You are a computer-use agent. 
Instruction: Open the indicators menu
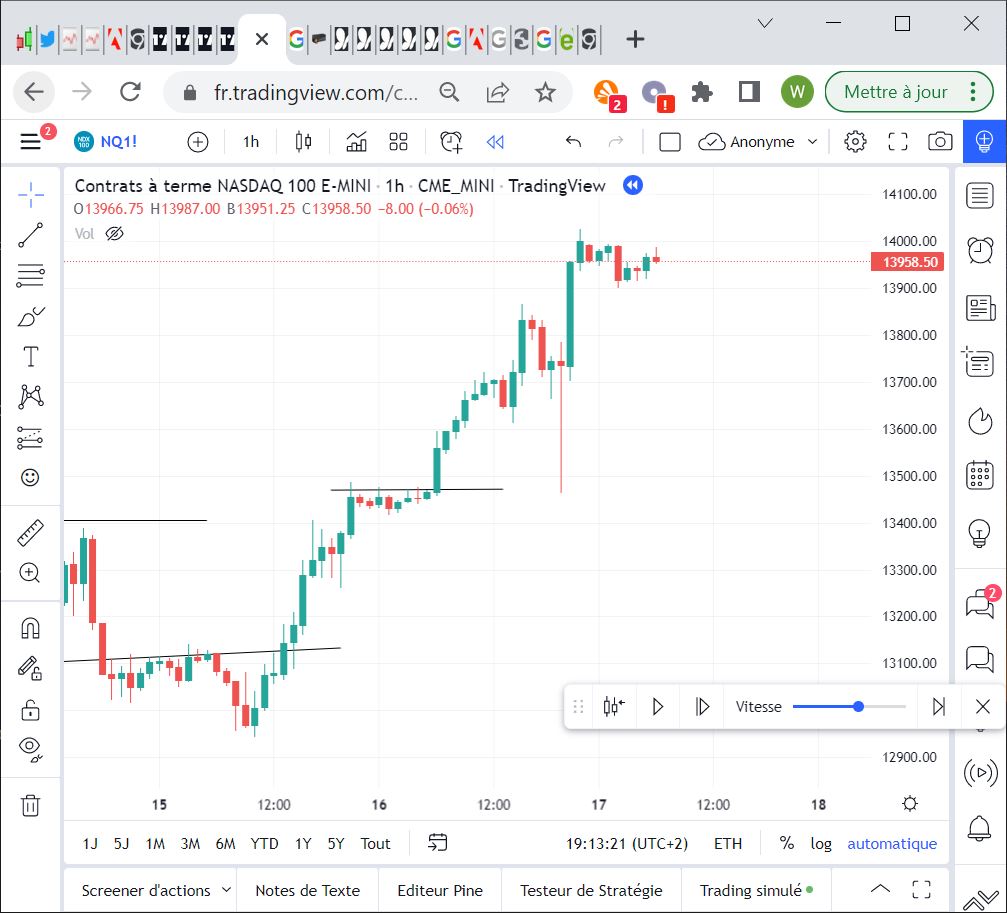click(356, 142)
